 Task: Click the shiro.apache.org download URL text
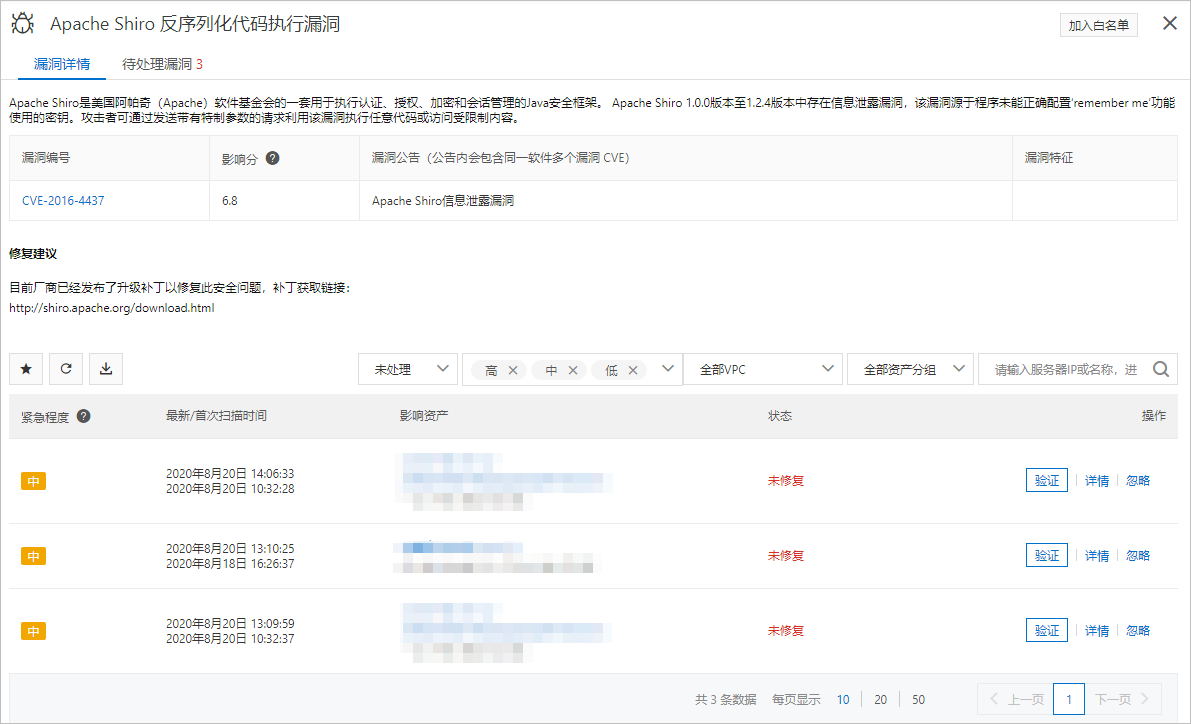coord(112,308)
